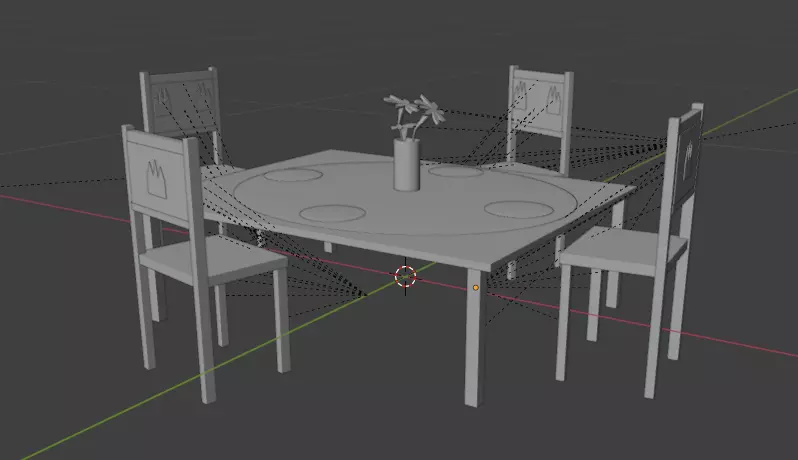This screenshot has width=798, height=460.
Task: Select the back-right chair's backrest
Action: click(x=538, y=102)
